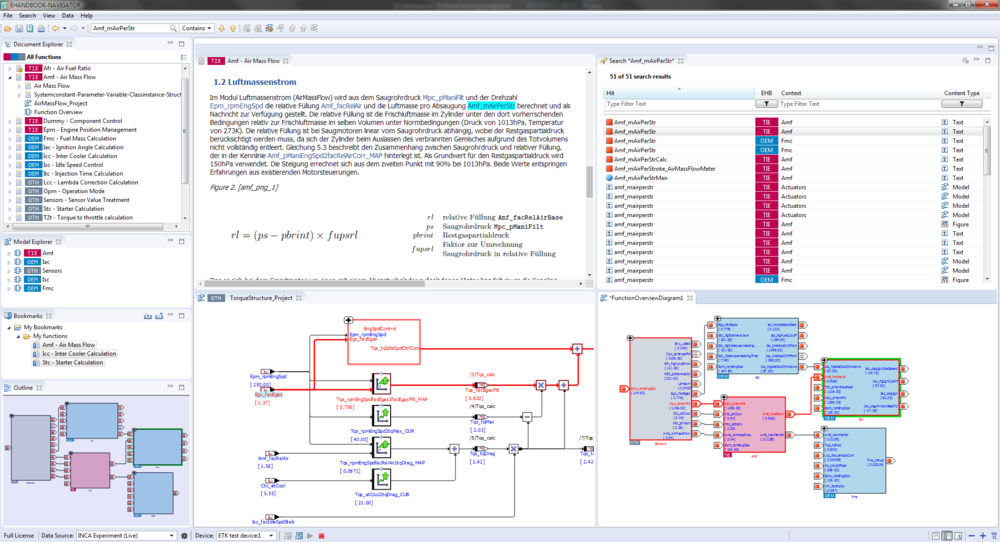Click zoom in plus icon in bottom-right status bar

coord(983,536)
